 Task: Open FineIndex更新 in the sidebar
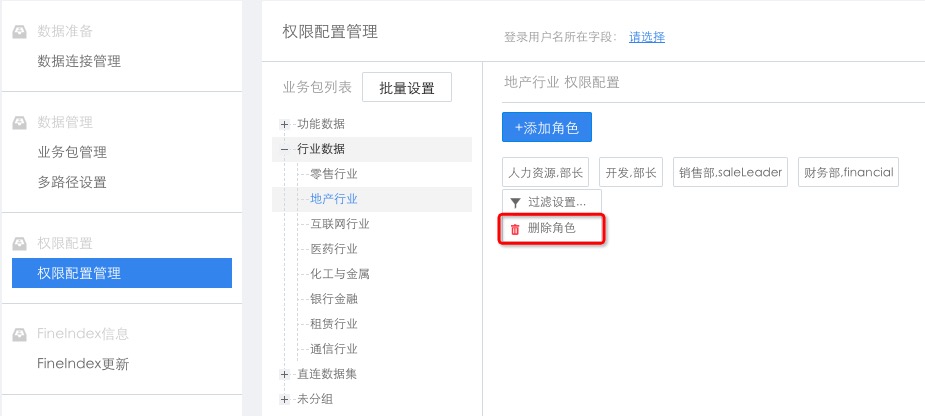pyautogui.click(x=83, y=363)
